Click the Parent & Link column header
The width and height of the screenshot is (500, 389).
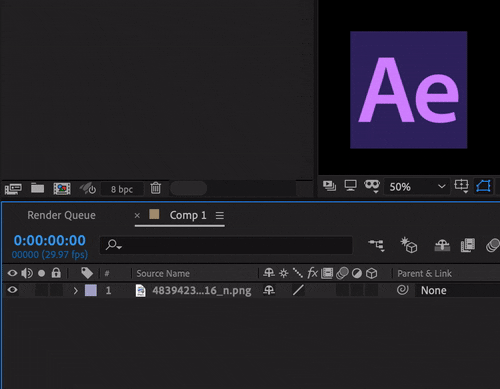(x=424, y=274)
